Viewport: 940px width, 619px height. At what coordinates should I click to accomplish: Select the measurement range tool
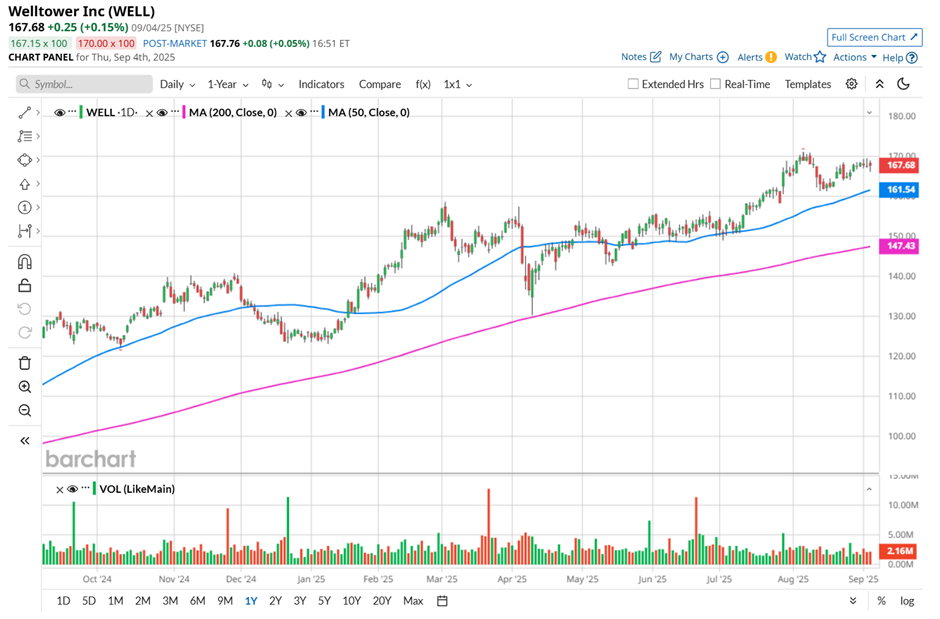pos(24,231)
